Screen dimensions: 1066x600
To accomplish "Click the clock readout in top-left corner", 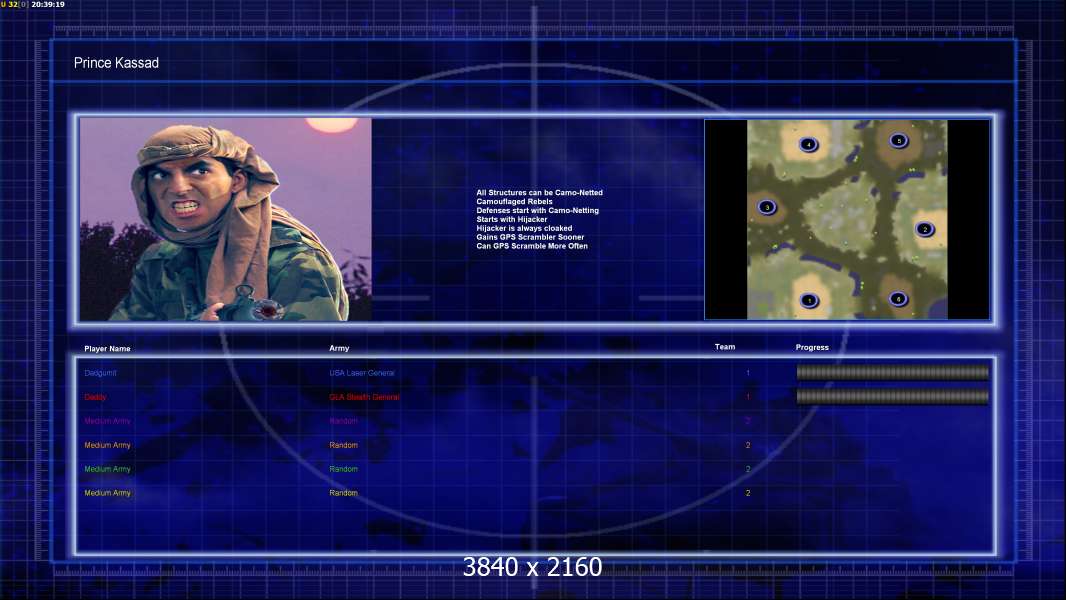I will click(48, 4).
